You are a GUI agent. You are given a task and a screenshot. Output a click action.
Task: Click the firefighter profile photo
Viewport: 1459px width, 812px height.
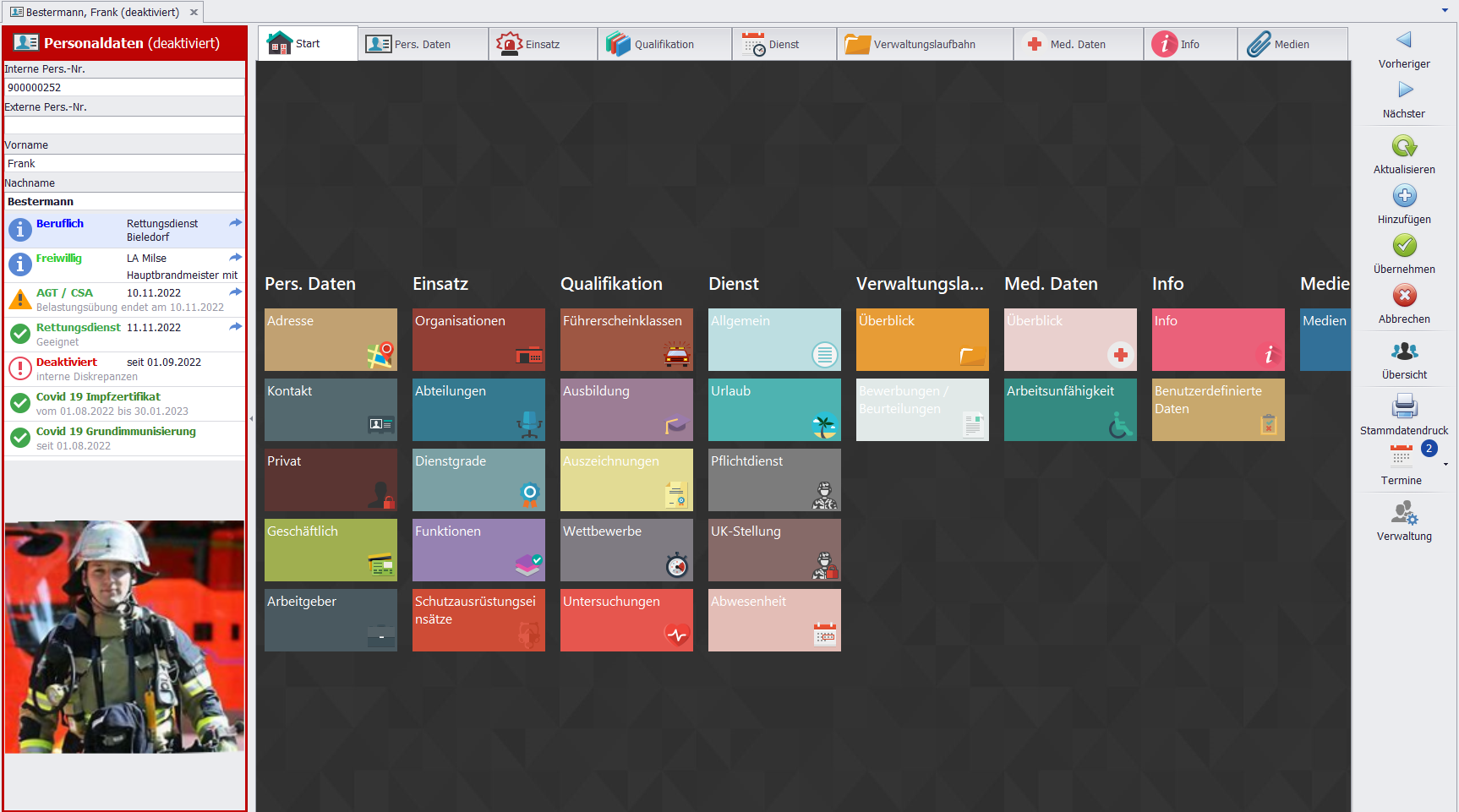(x=124, y=636)
